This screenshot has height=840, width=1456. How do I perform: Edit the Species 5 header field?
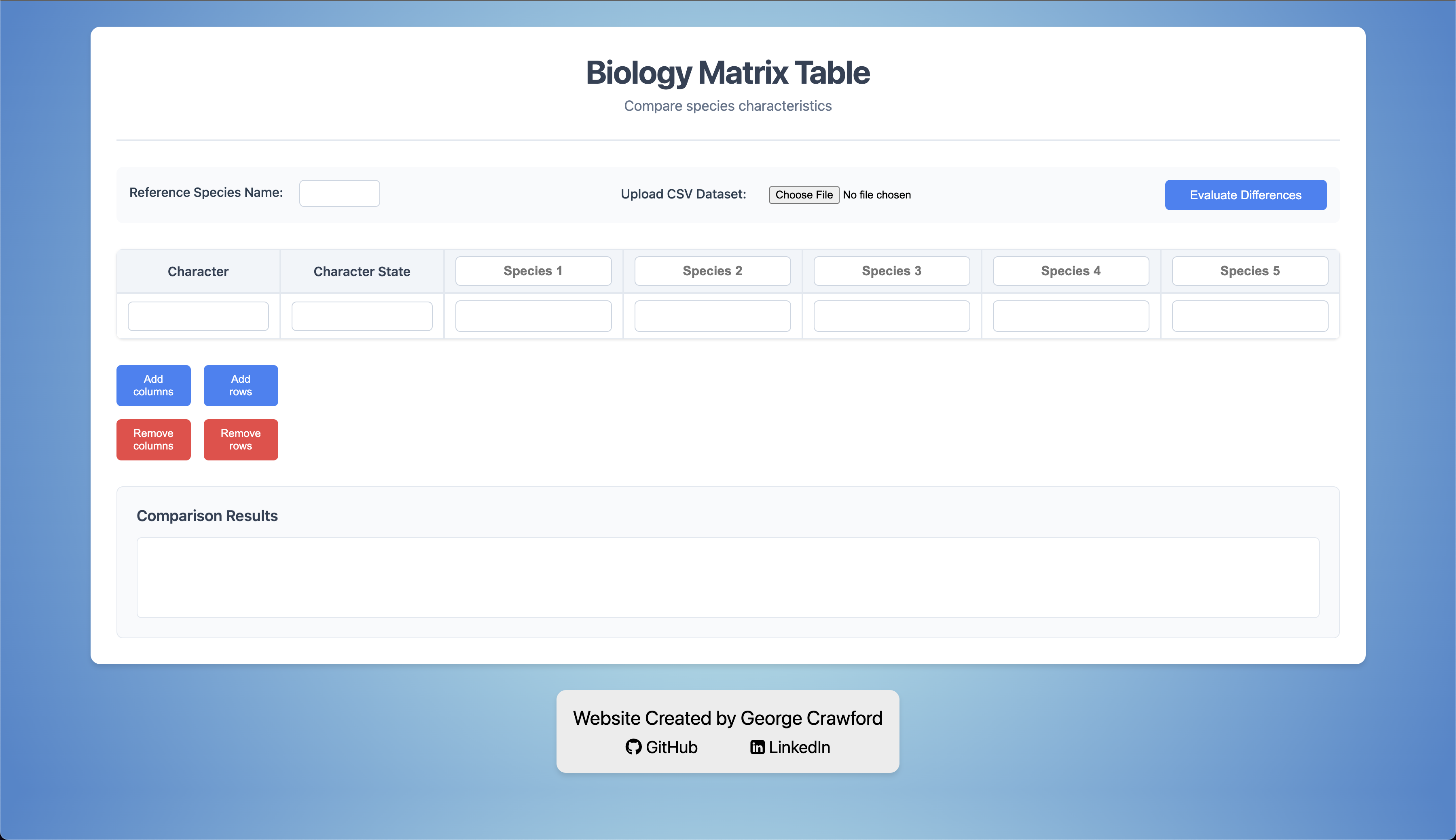click(x=1249, y=271)
